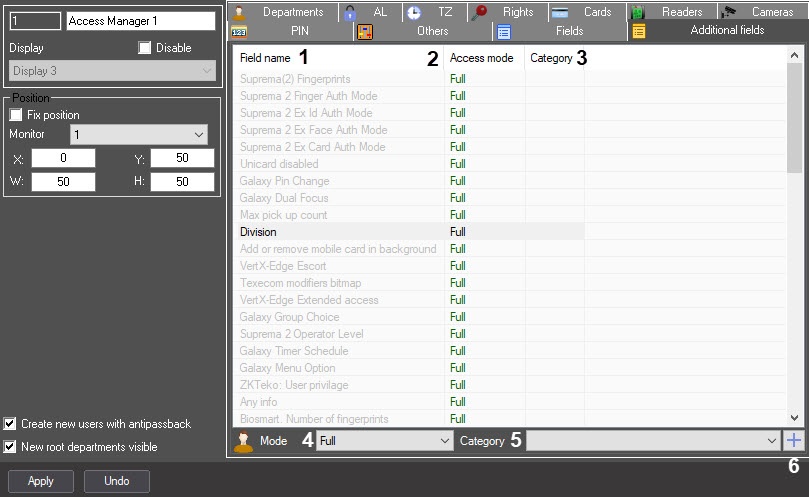Click the Access Manager 1 name field

click(141, 21)
